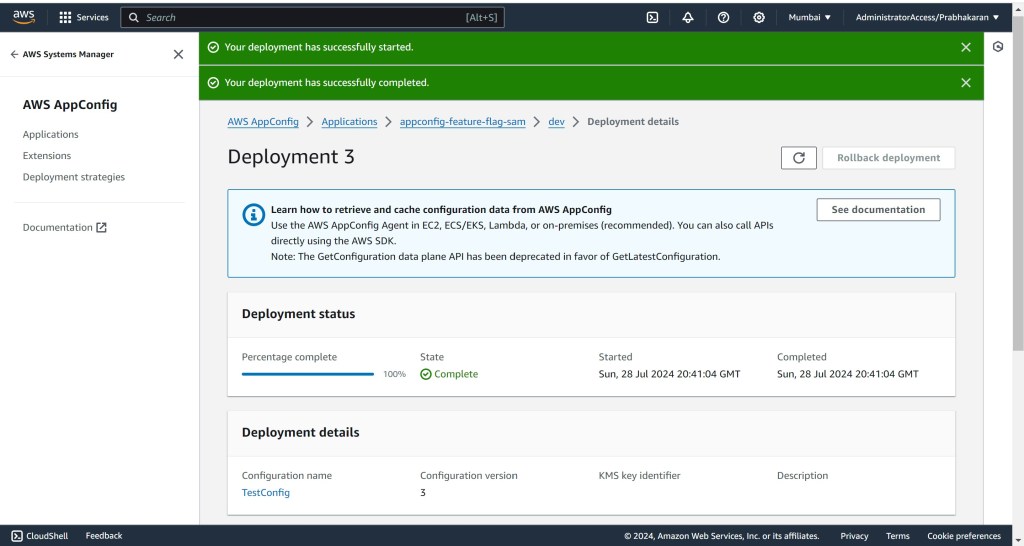
Task: Refresh the deployment details
Action: [797, 158]
